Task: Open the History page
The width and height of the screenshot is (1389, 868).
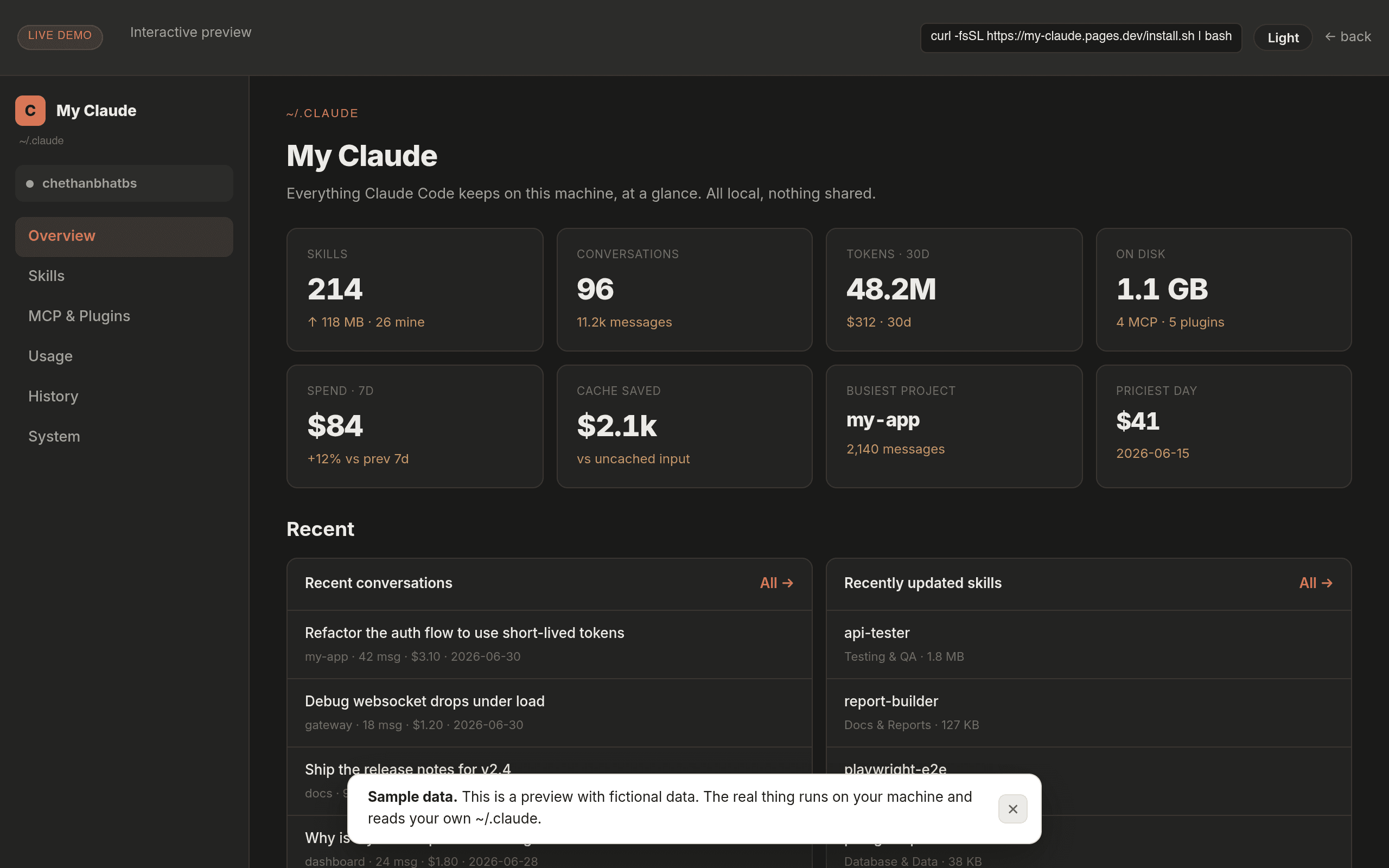Action: pos(124,397)
